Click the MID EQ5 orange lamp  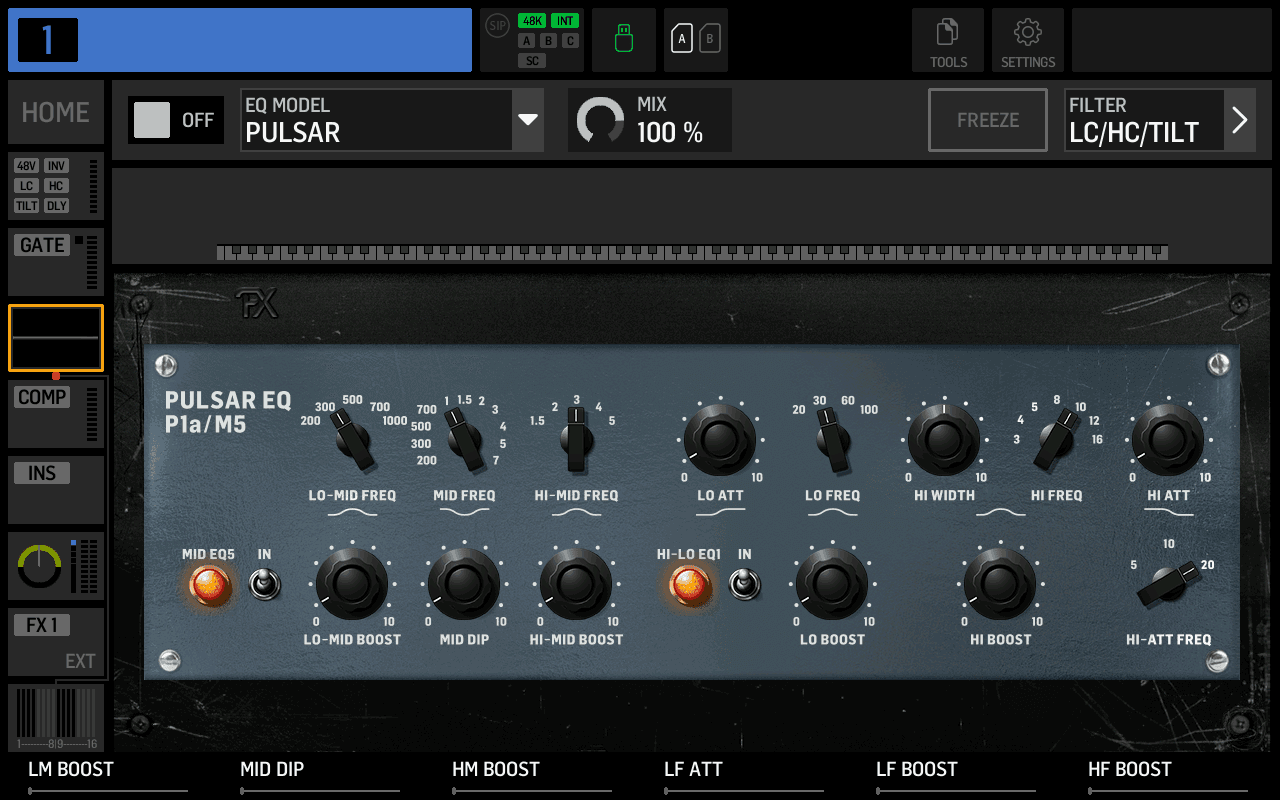pyautogui.click(x=210, y=585)
